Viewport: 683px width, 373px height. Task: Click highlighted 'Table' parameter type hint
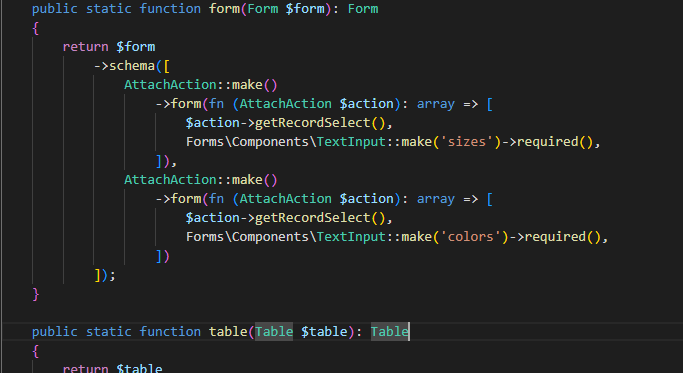274,332
